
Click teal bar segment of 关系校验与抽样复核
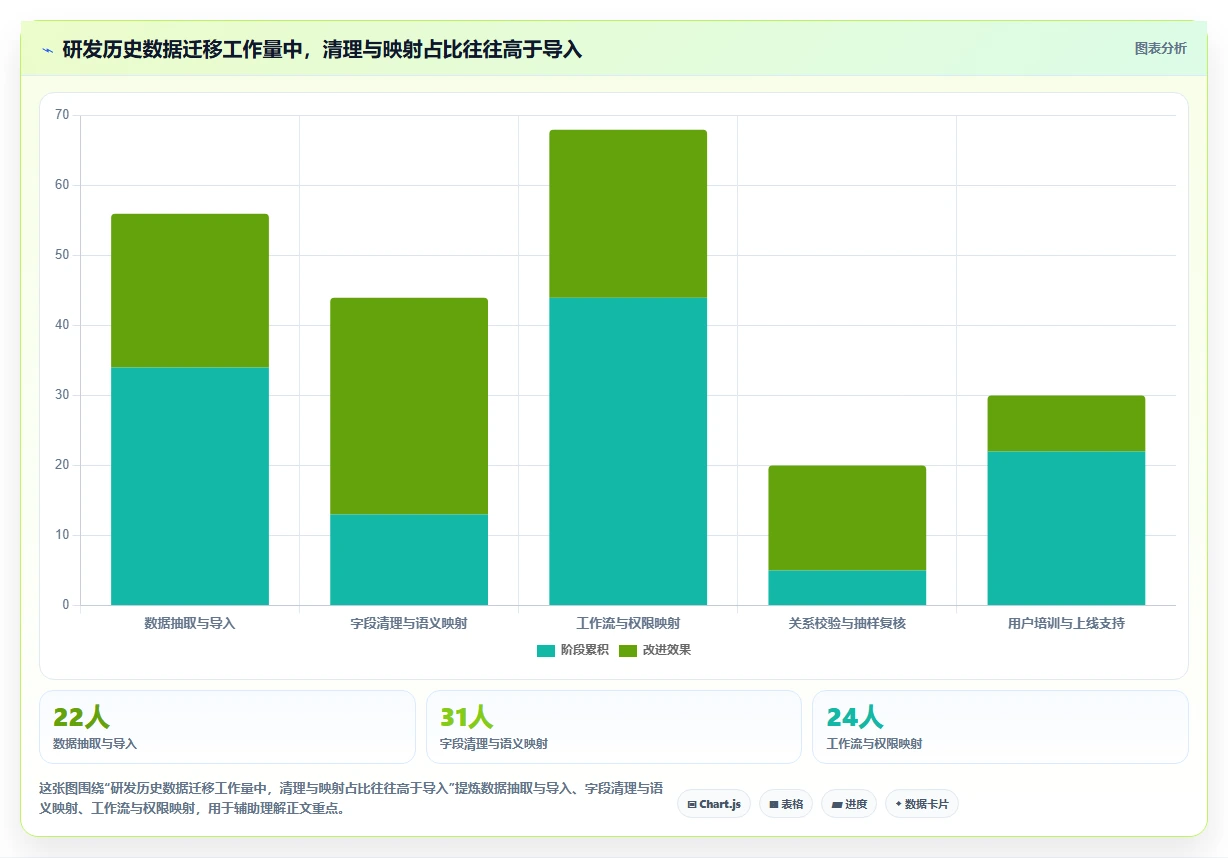(x=847, y=587)
